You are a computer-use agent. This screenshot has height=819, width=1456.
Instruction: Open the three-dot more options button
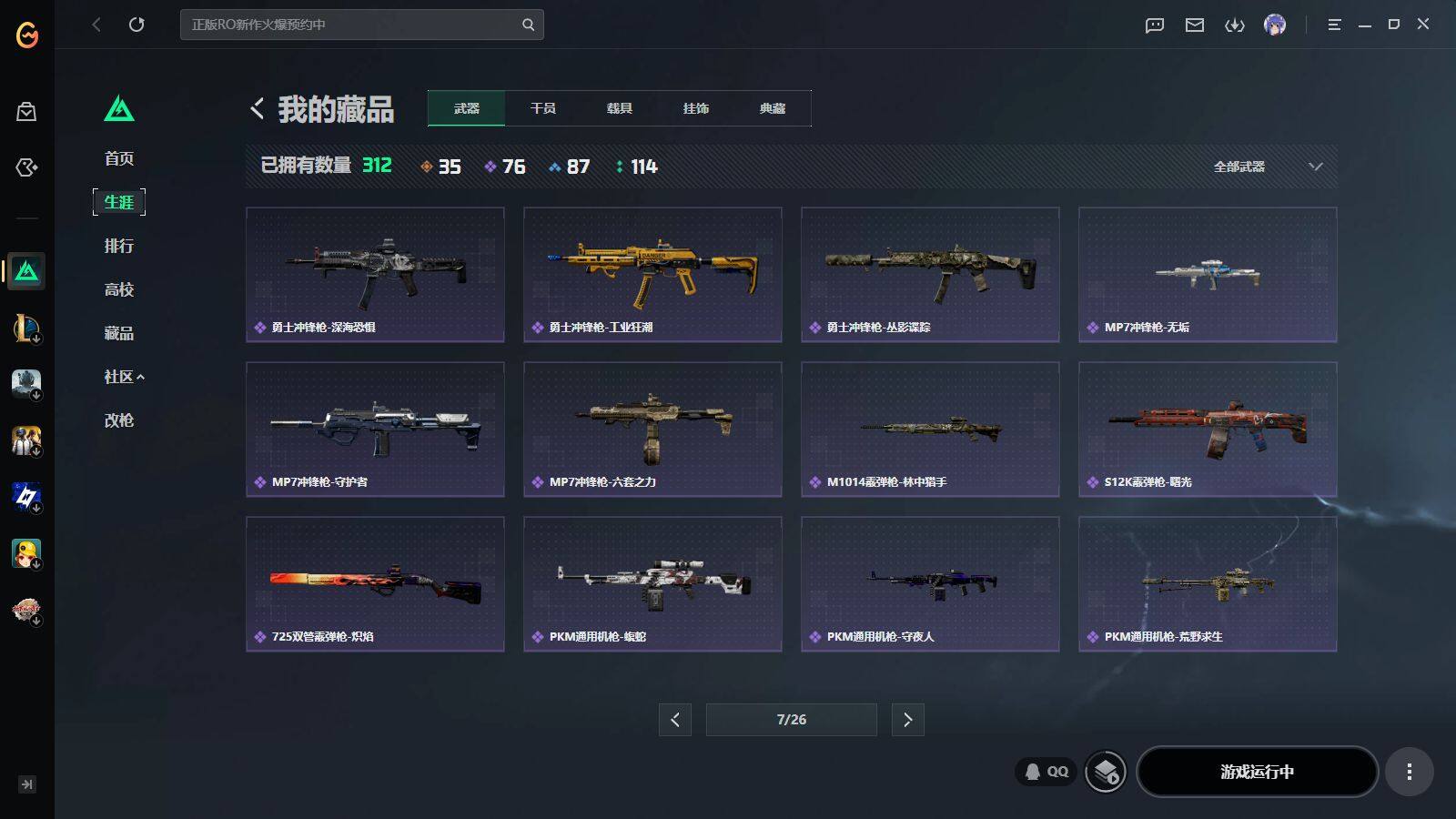[1410, 772]
